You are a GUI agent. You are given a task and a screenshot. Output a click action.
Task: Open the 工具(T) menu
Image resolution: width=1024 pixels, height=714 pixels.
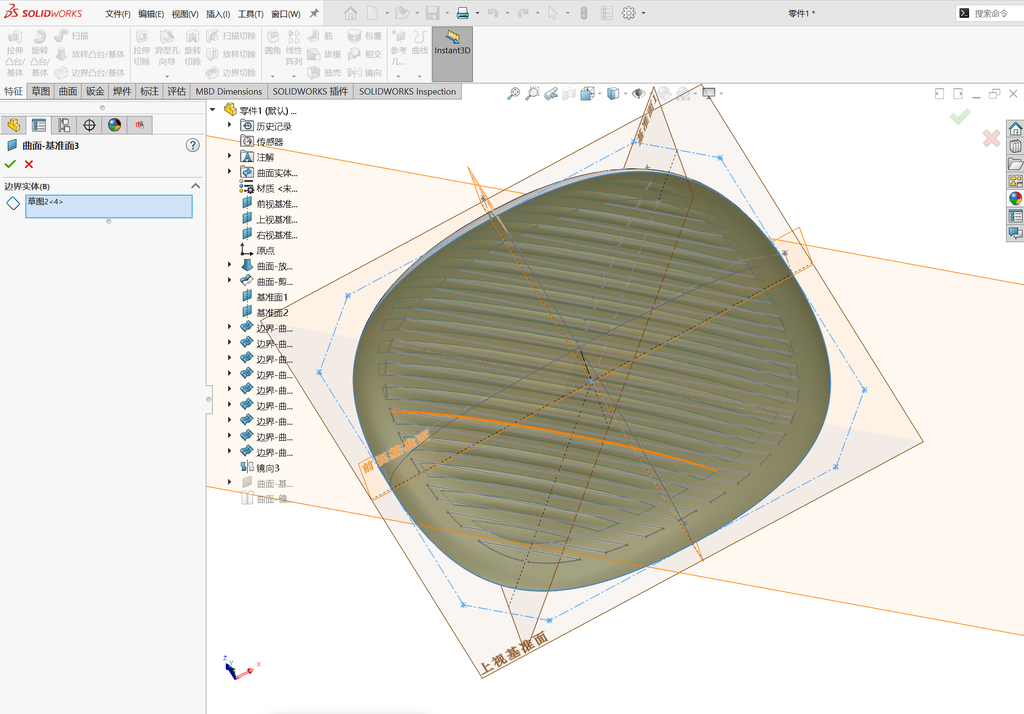pyautogui.click(x=251, y=14)
